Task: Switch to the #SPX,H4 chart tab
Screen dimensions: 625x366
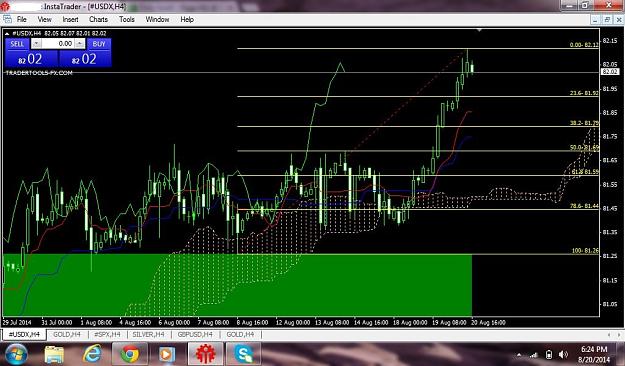Action: pos(107,334)
